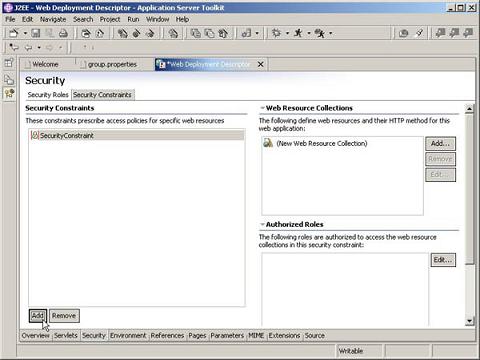The image size is (480, 360).
Task: Click the Save icon in toolbar
Action: (36, 33)
